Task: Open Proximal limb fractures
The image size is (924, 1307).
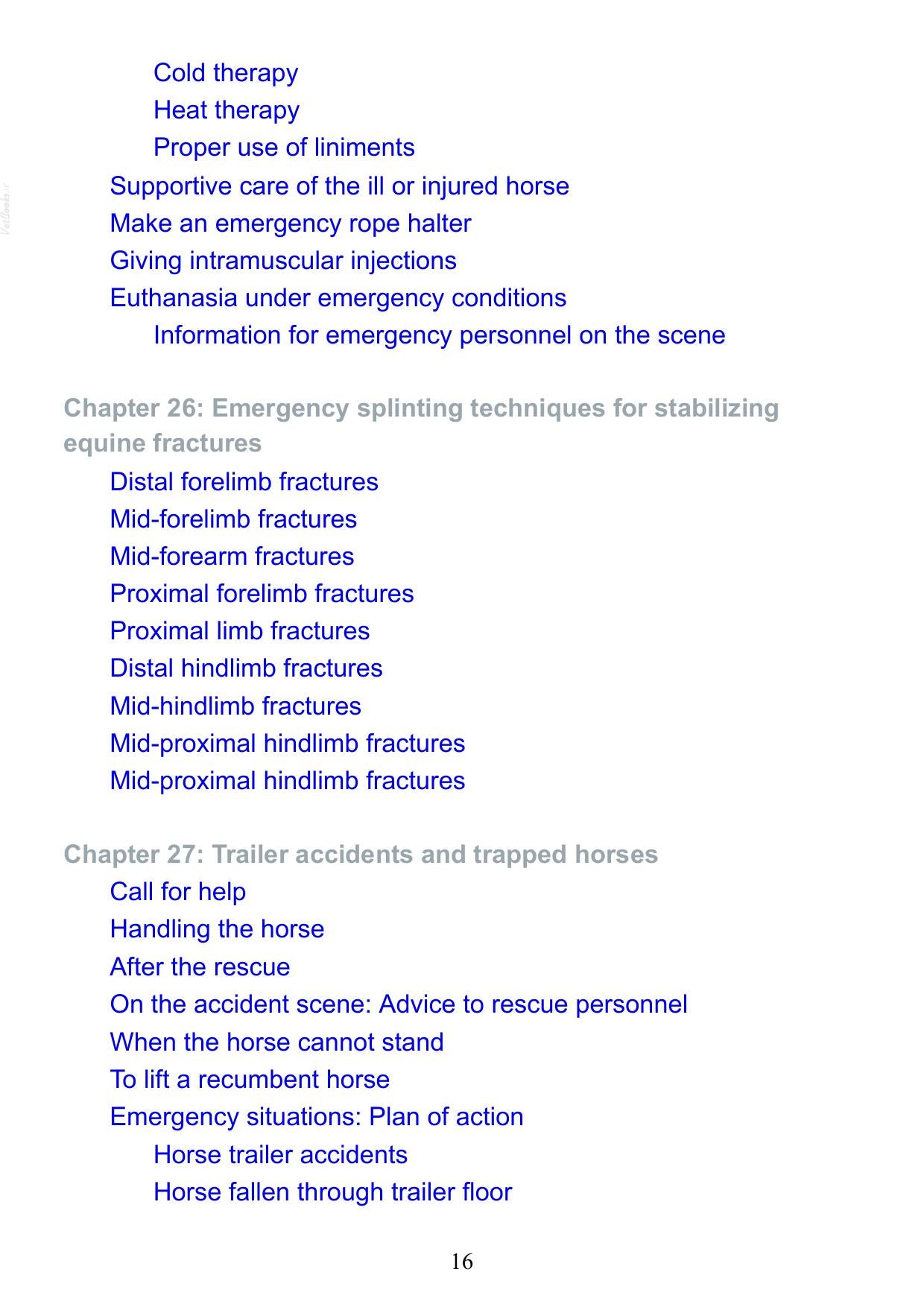Action: (239, 631)
